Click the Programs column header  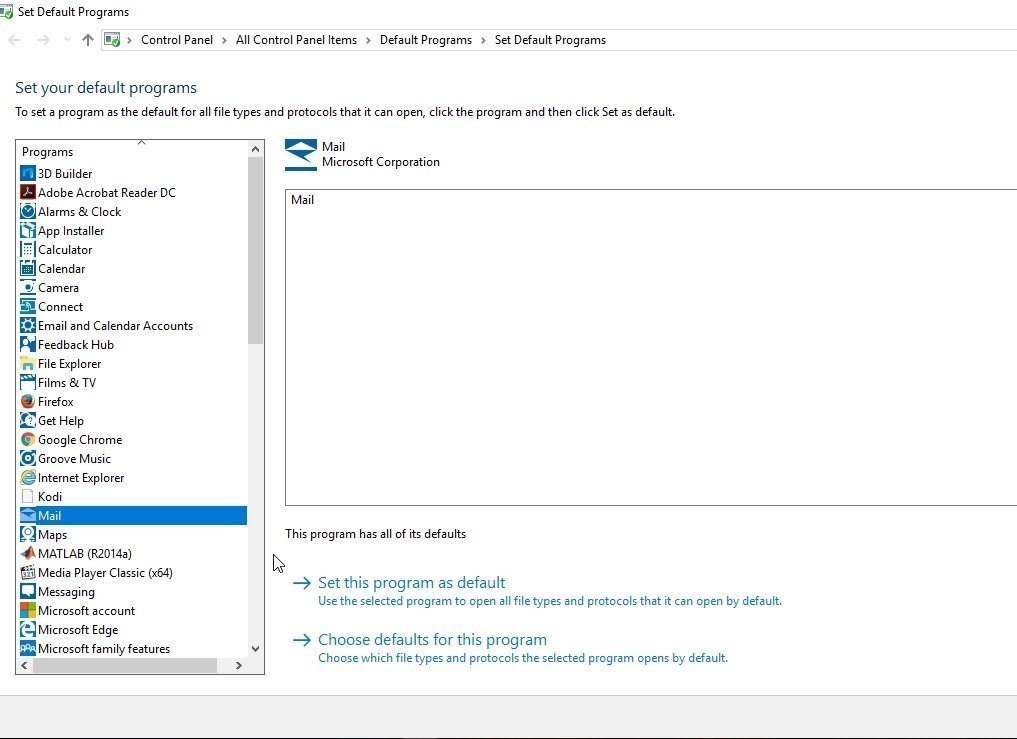click(132, 152)
